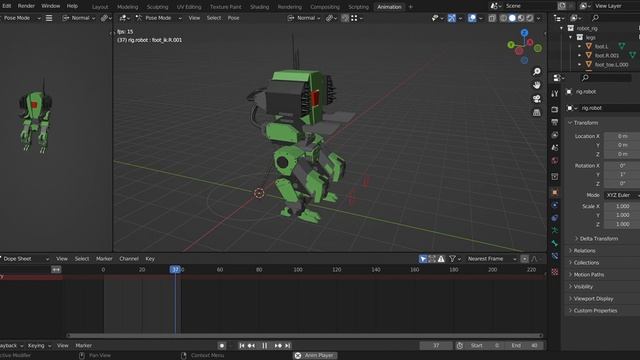Toggle viewport overlays button

[x=471, y=18]
